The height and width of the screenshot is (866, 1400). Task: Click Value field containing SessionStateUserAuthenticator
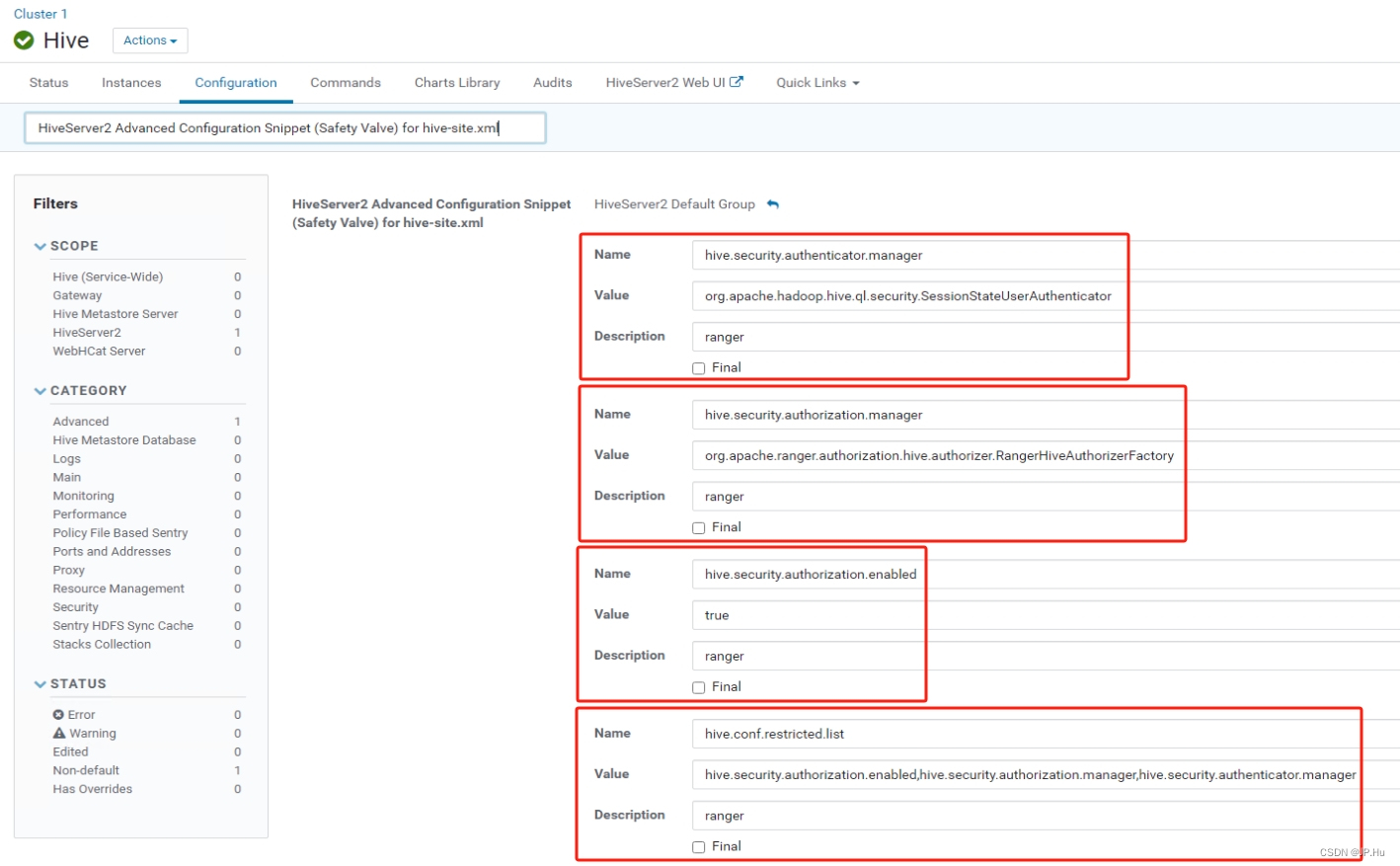[1046, 296]
